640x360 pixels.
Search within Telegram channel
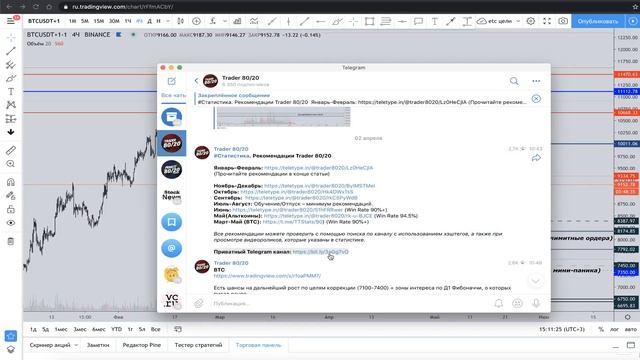[514, 81]
